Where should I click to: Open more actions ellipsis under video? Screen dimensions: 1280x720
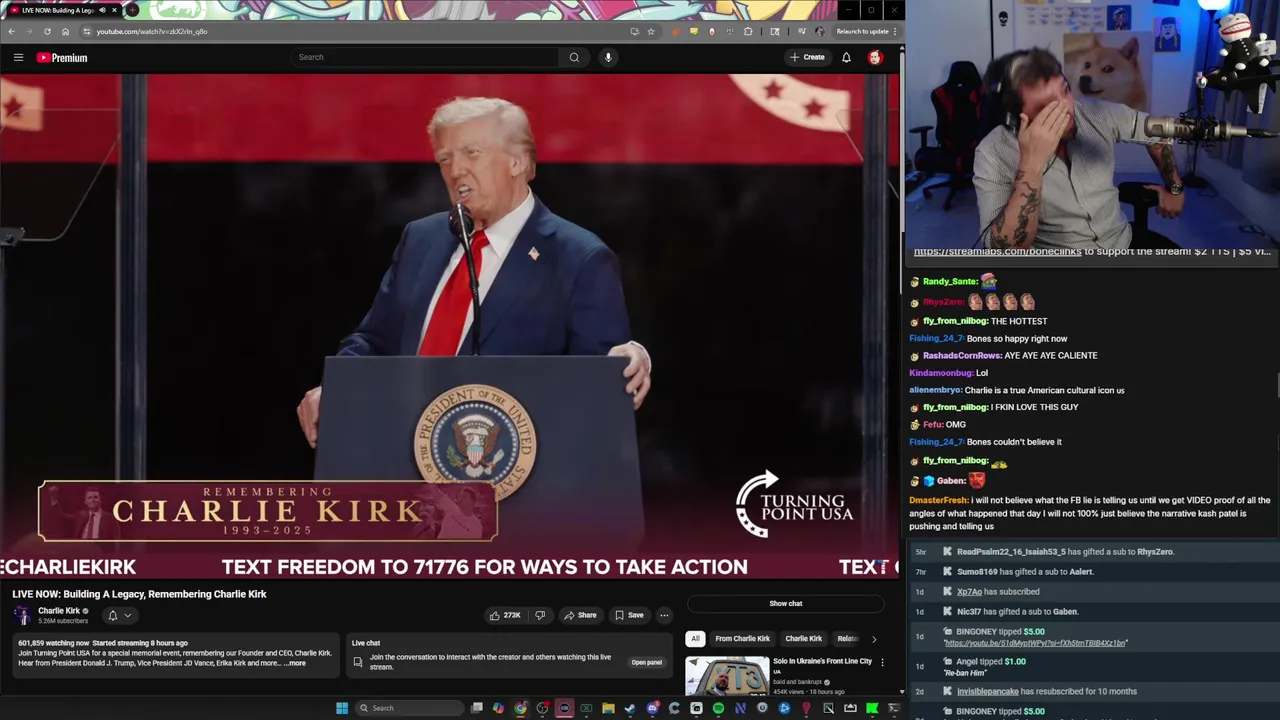664,615
